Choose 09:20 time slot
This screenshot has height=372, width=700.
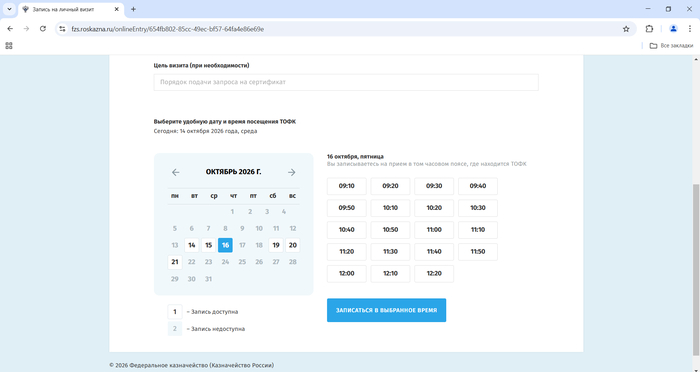[390, 186]
